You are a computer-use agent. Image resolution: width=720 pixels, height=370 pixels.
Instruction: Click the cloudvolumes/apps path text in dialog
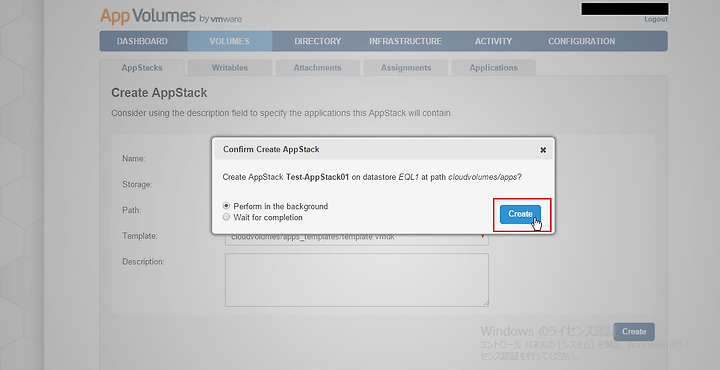pos(483,177)
